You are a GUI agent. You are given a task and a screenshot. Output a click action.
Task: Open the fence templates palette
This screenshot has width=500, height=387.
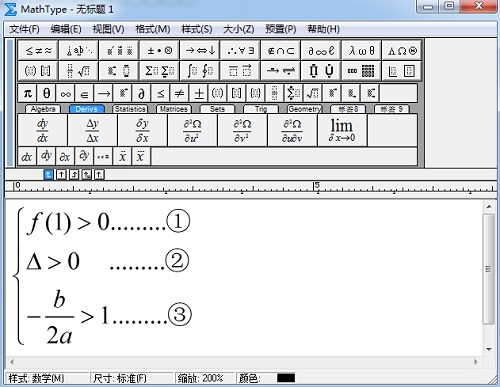(x=38, y=71)
